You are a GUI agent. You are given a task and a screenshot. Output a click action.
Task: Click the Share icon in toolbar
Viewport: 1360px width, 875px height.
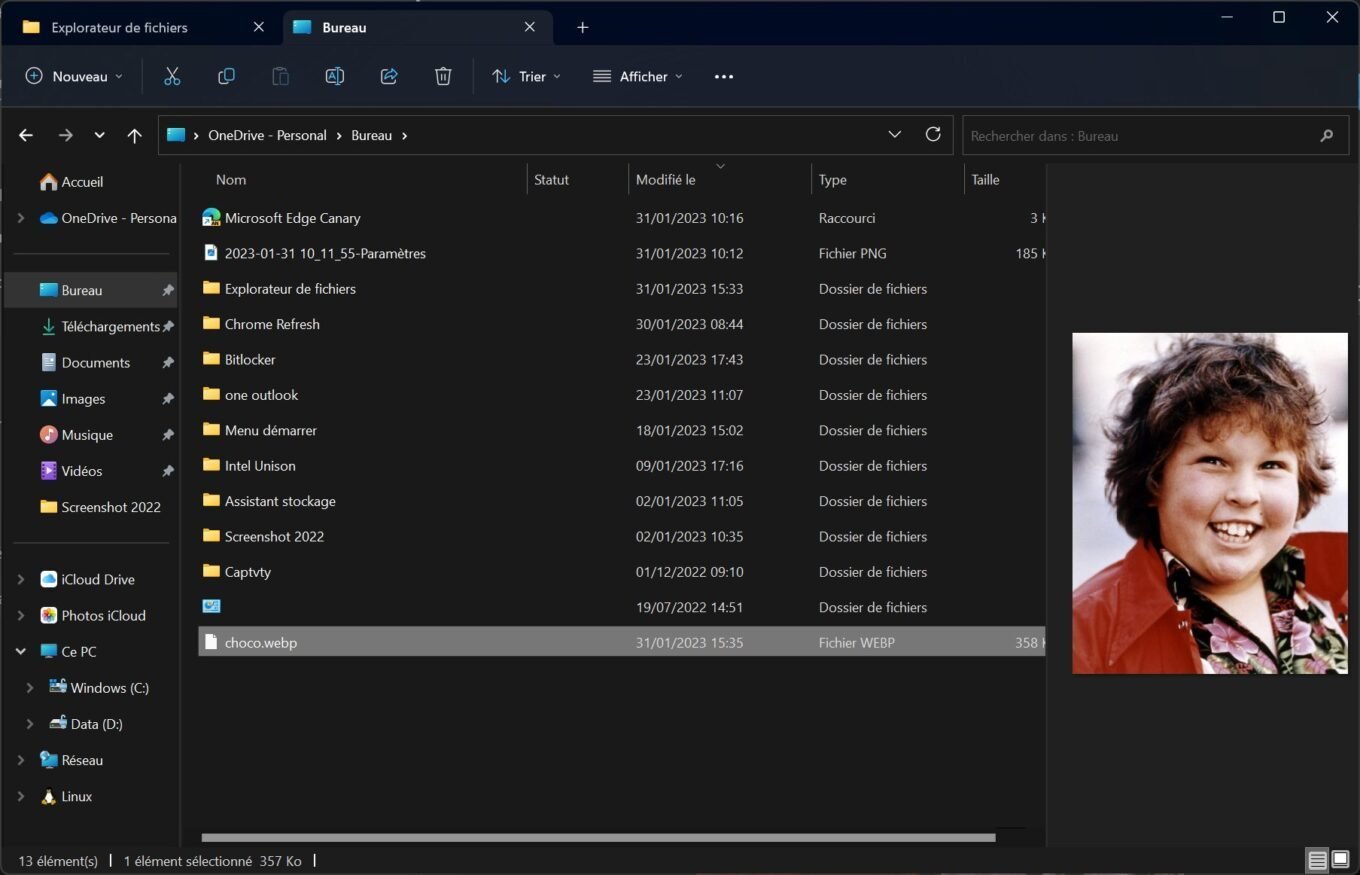coord(389,76)
